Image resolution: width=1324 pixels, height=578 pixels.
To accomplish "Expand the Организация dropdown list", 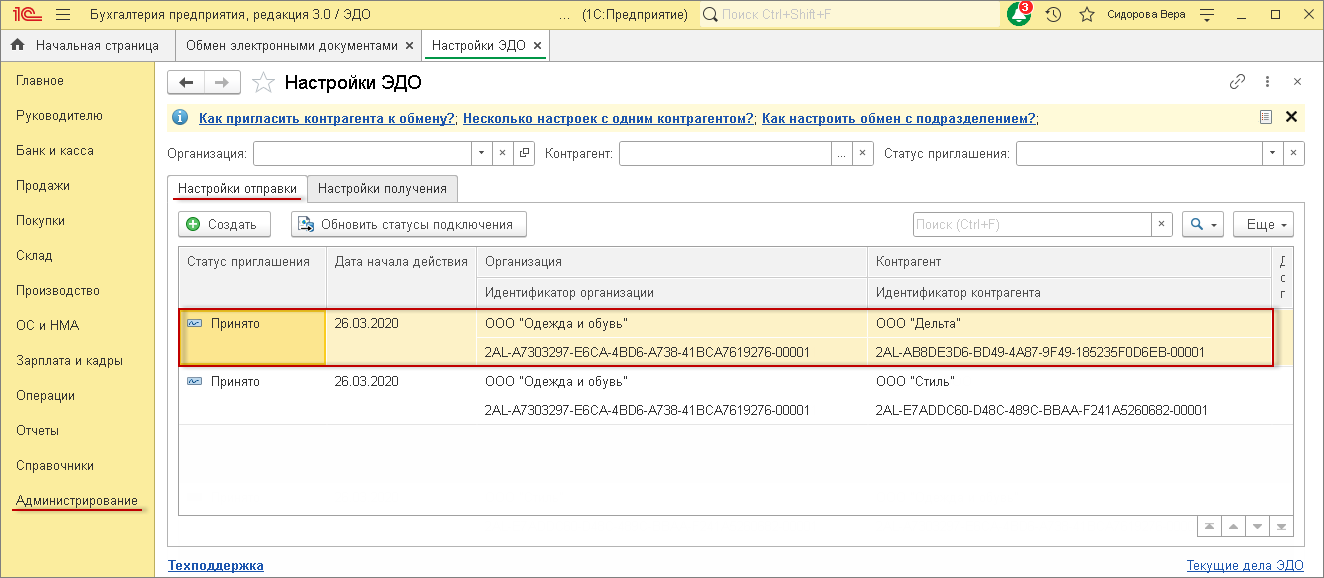I will tap(481, 154).
